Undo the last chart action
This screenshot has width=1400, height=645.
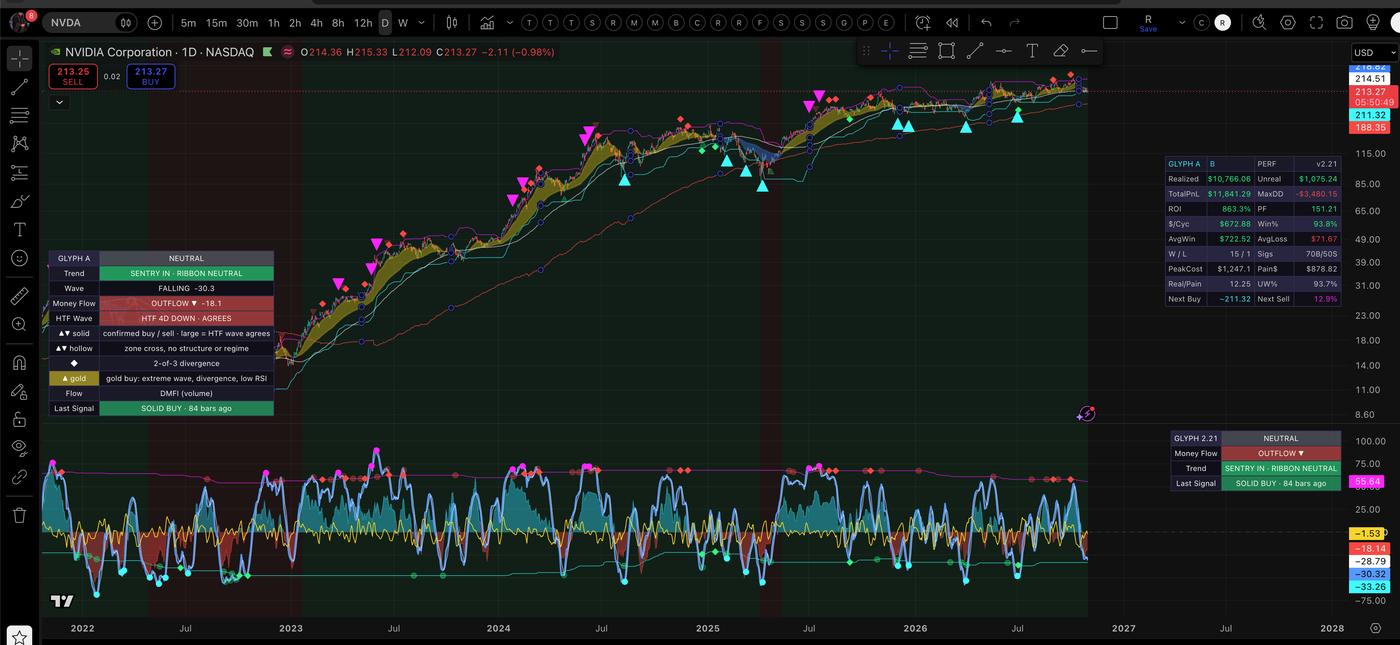tap(987, 22)
